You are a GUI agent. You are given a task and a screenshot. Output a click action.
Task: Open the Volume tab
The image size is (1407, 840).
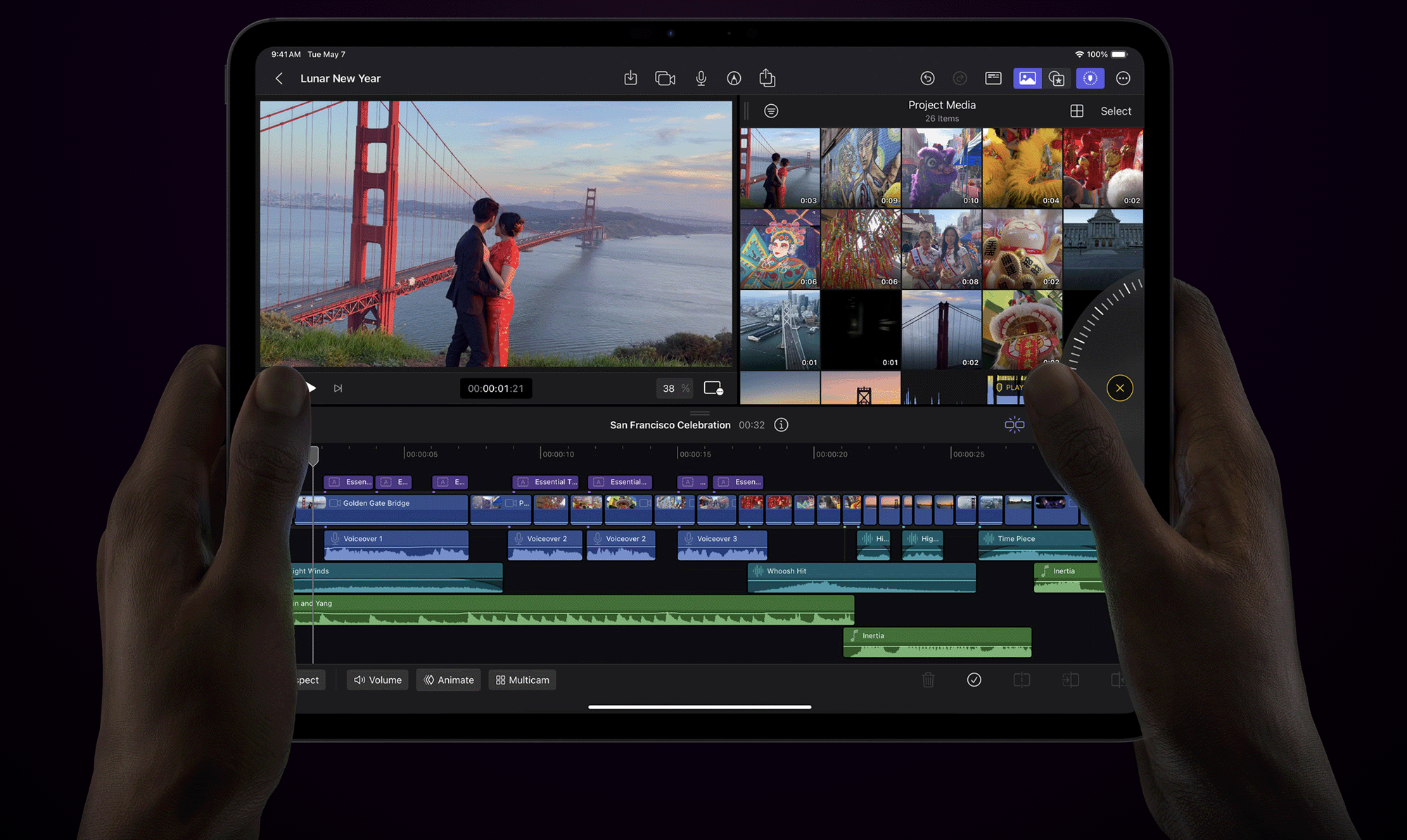coord(378,680)
